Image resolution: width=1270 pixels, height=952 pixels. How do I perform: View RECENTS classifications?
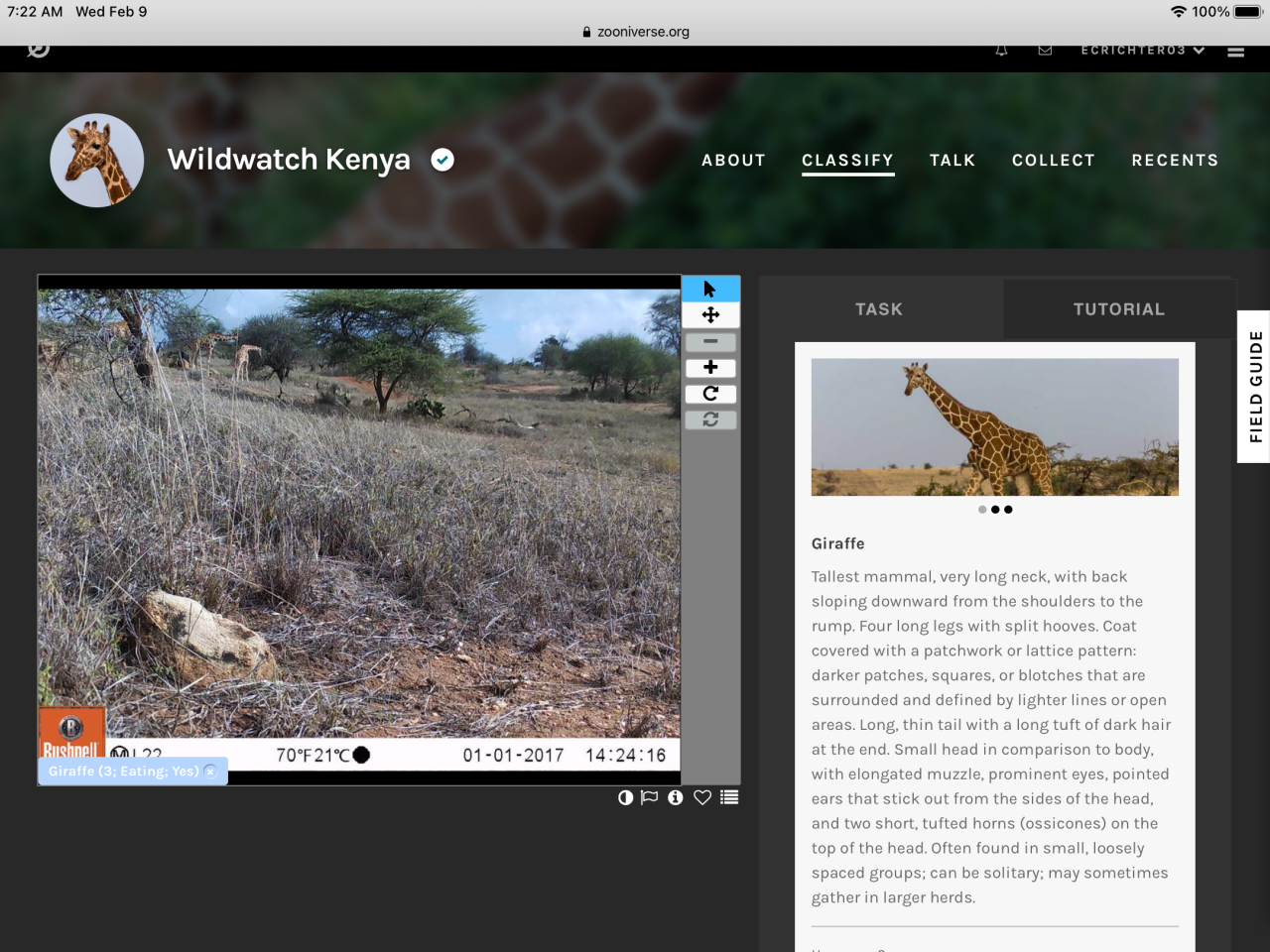pos(1175,161)
